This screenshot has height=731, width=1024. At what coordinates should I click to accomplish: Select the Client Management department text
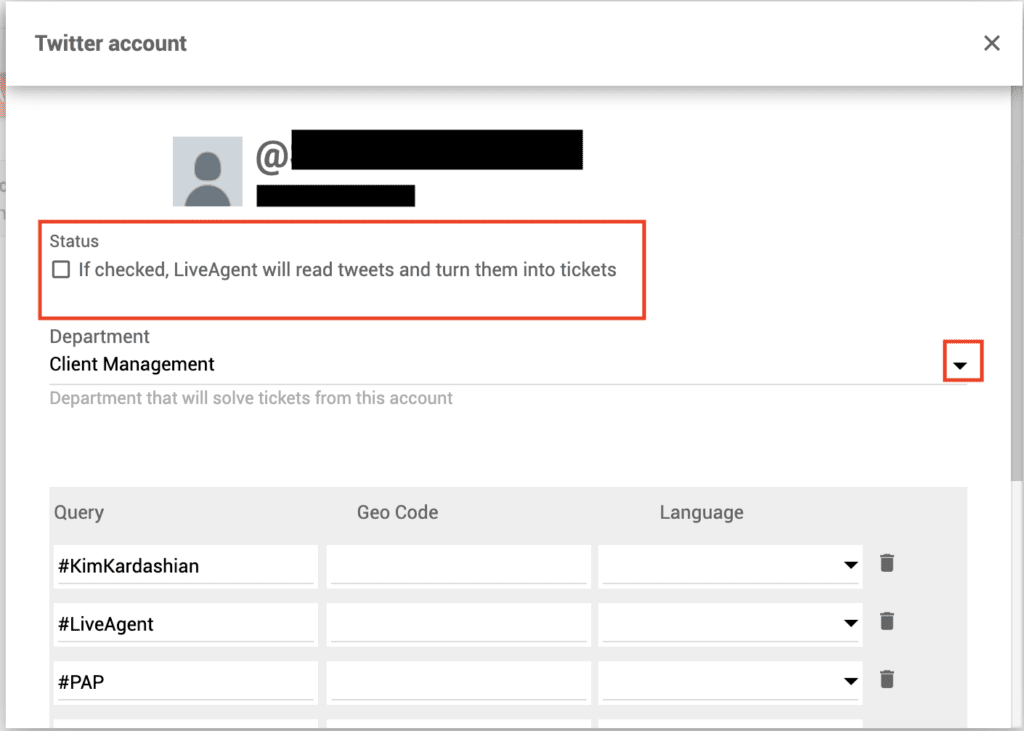coord(131,364)
